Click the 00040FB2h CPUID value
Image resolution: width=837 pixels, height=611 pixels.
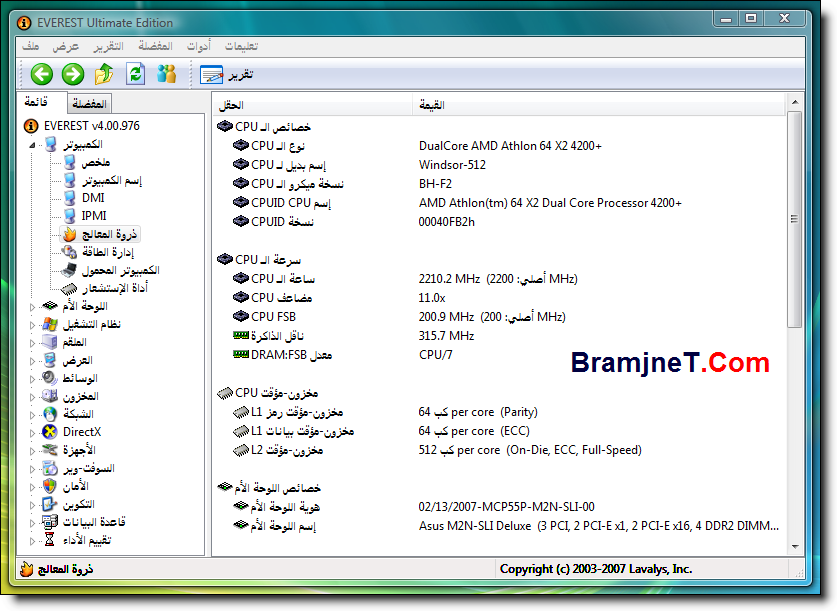[446, 222]
